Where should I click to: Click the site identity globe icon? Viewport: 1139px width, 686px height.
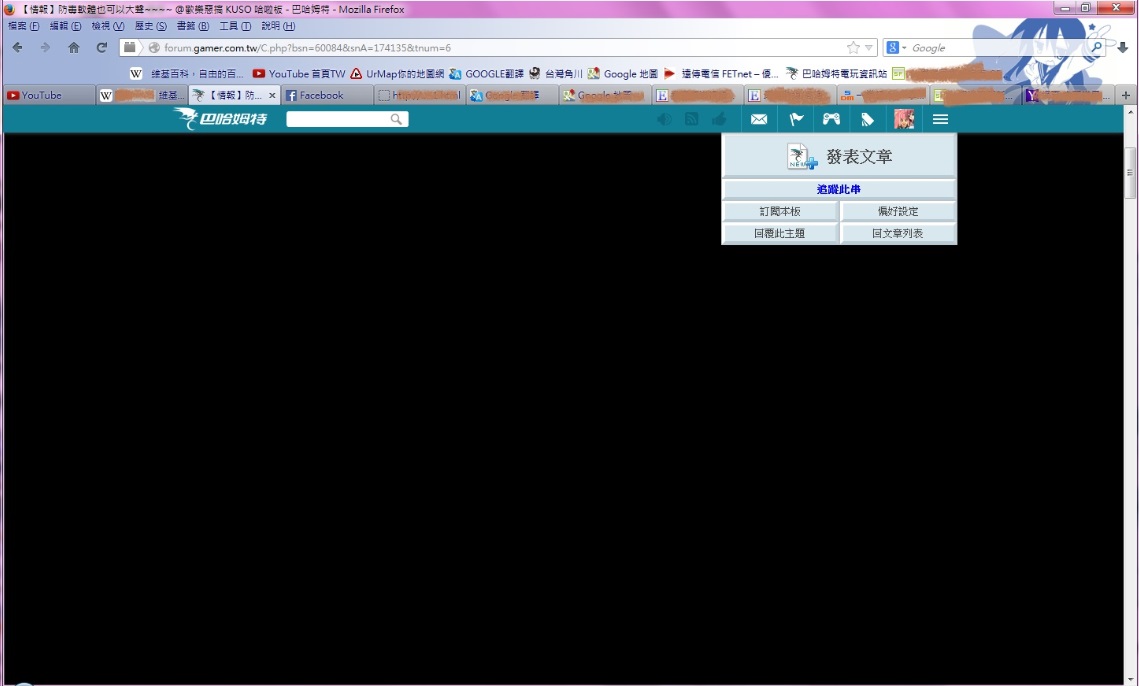coord(154,47)
